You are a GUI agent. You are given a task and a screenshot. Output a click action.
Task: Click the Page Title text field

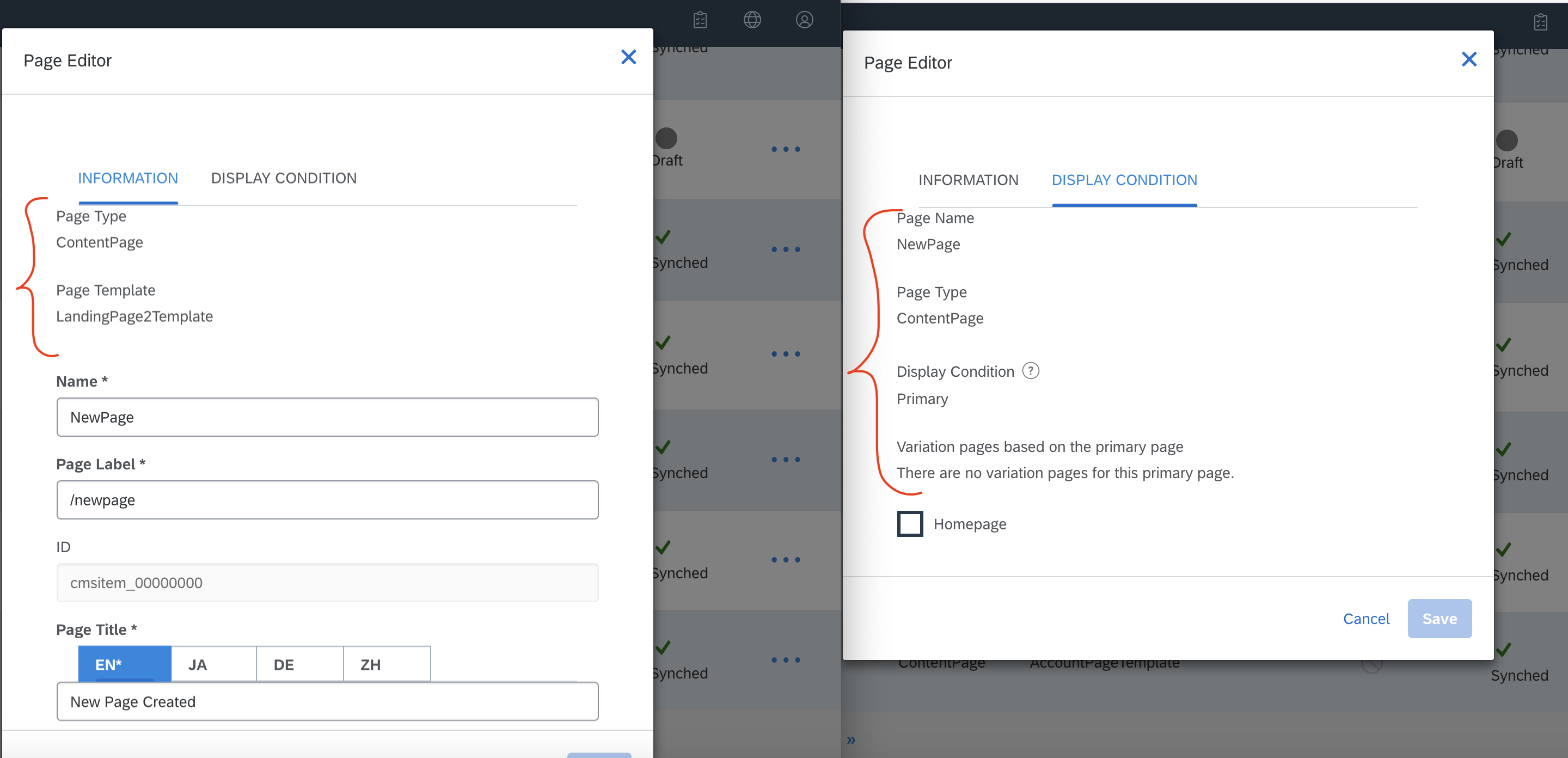click(327, 701)
